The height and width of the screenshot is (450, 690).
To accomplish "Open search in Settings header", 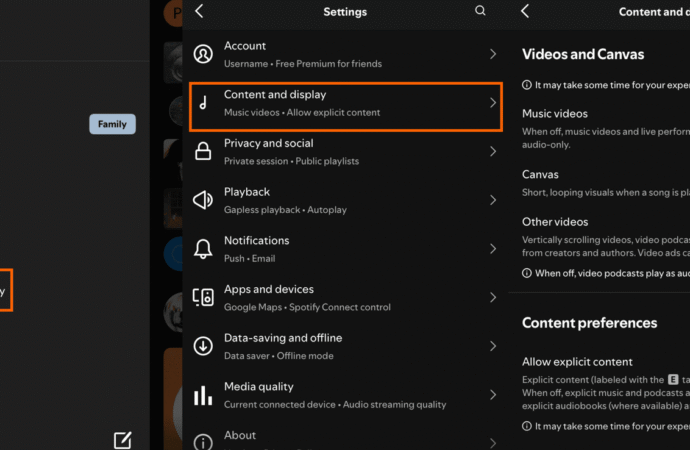I will click(x=480, y=11).
